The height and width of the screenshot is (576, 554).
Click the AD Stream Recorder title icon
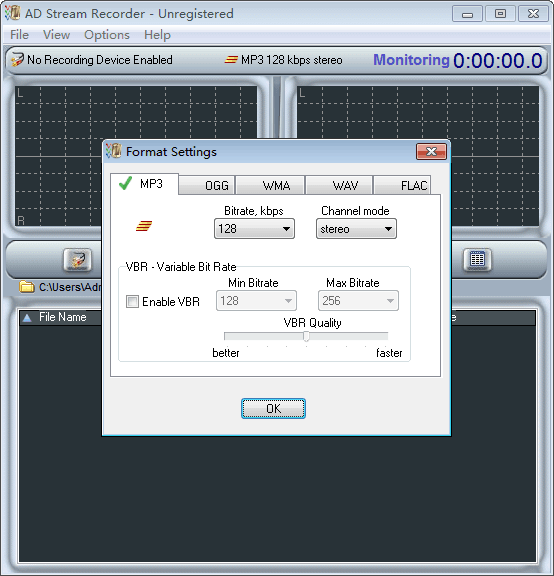click(x=12, y=13)
